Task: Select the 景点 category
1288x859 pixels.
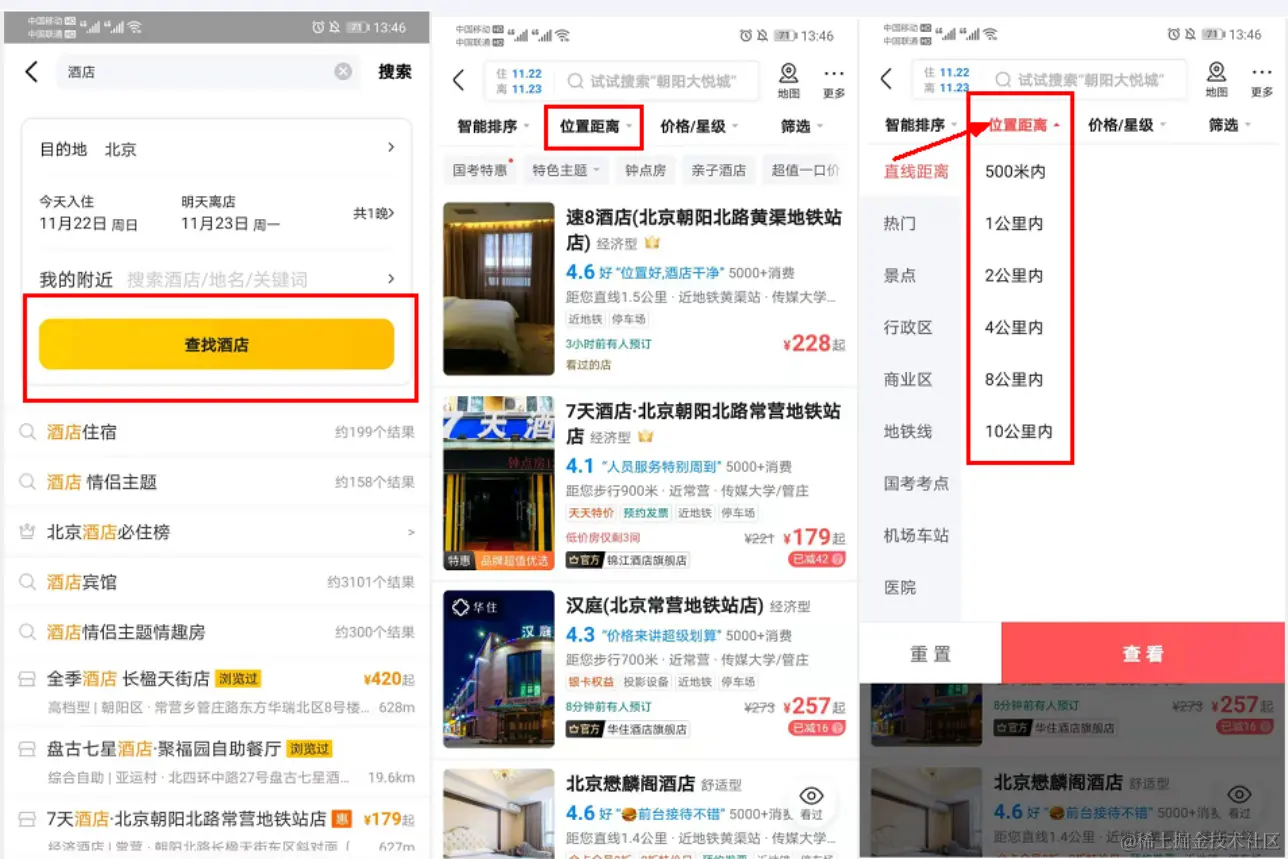Action: pyautogui.click(x=900, y=276)
